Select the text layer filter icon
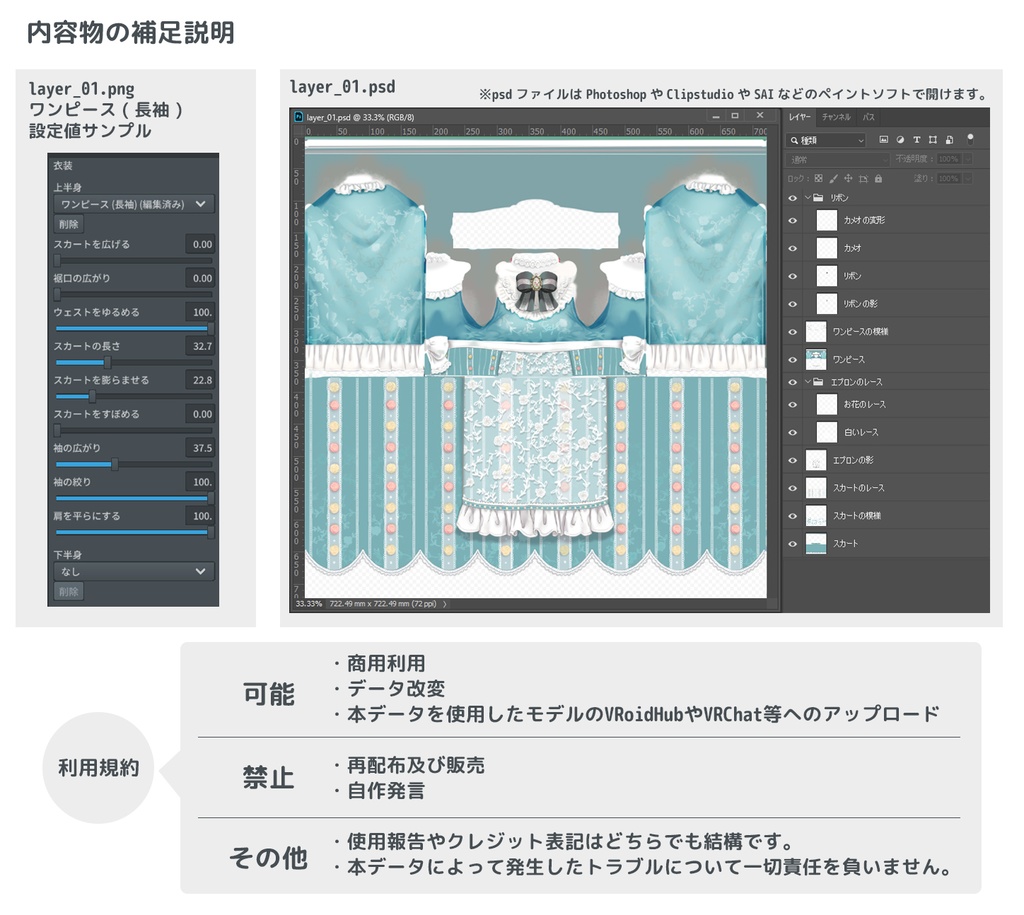The height and width of the screenshot is (915, 1024). coord(917,140)
